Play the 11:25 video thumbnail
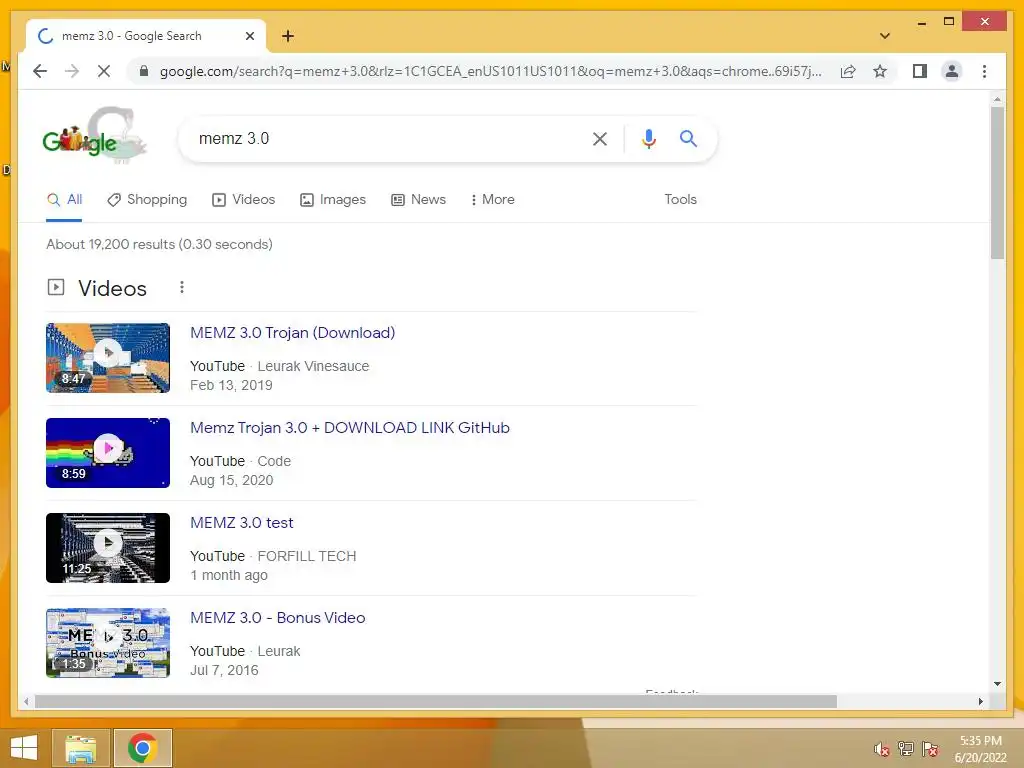The width and height of the screenshot is (1024, 768). tap(108, 548)
